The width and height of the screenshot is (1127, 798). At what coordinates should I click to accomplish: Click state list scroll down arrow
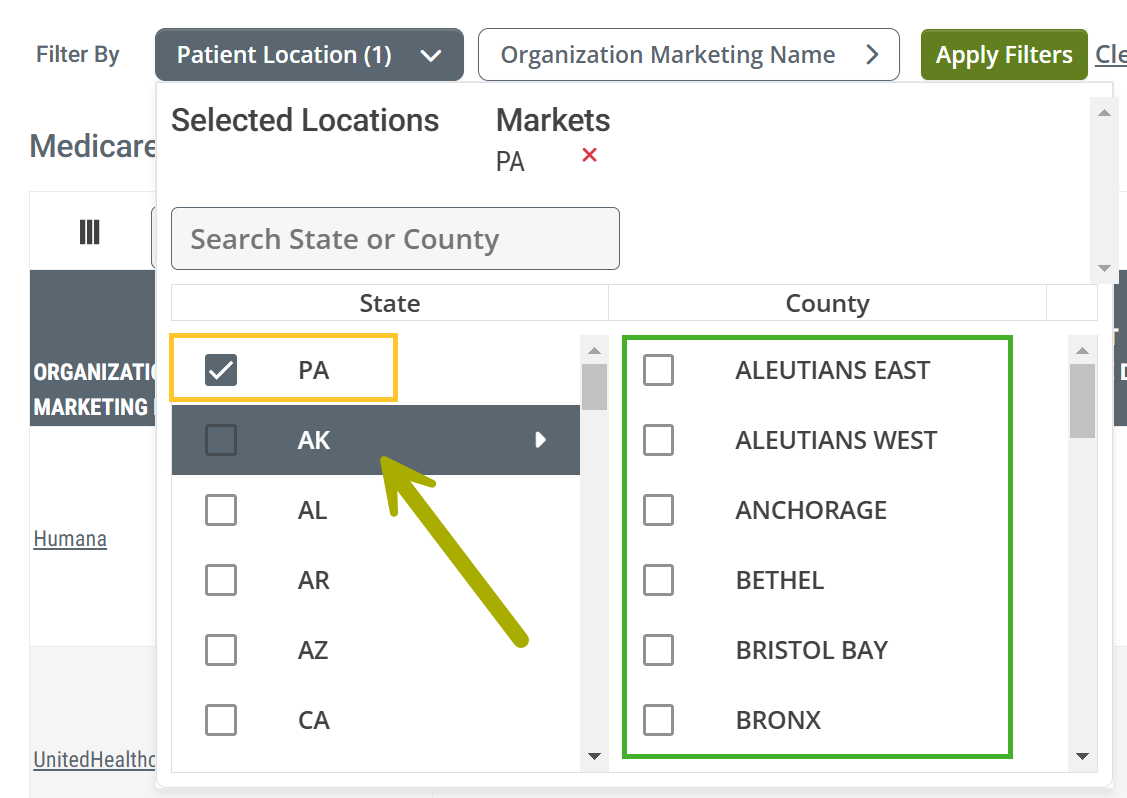(x=594, y=756)
